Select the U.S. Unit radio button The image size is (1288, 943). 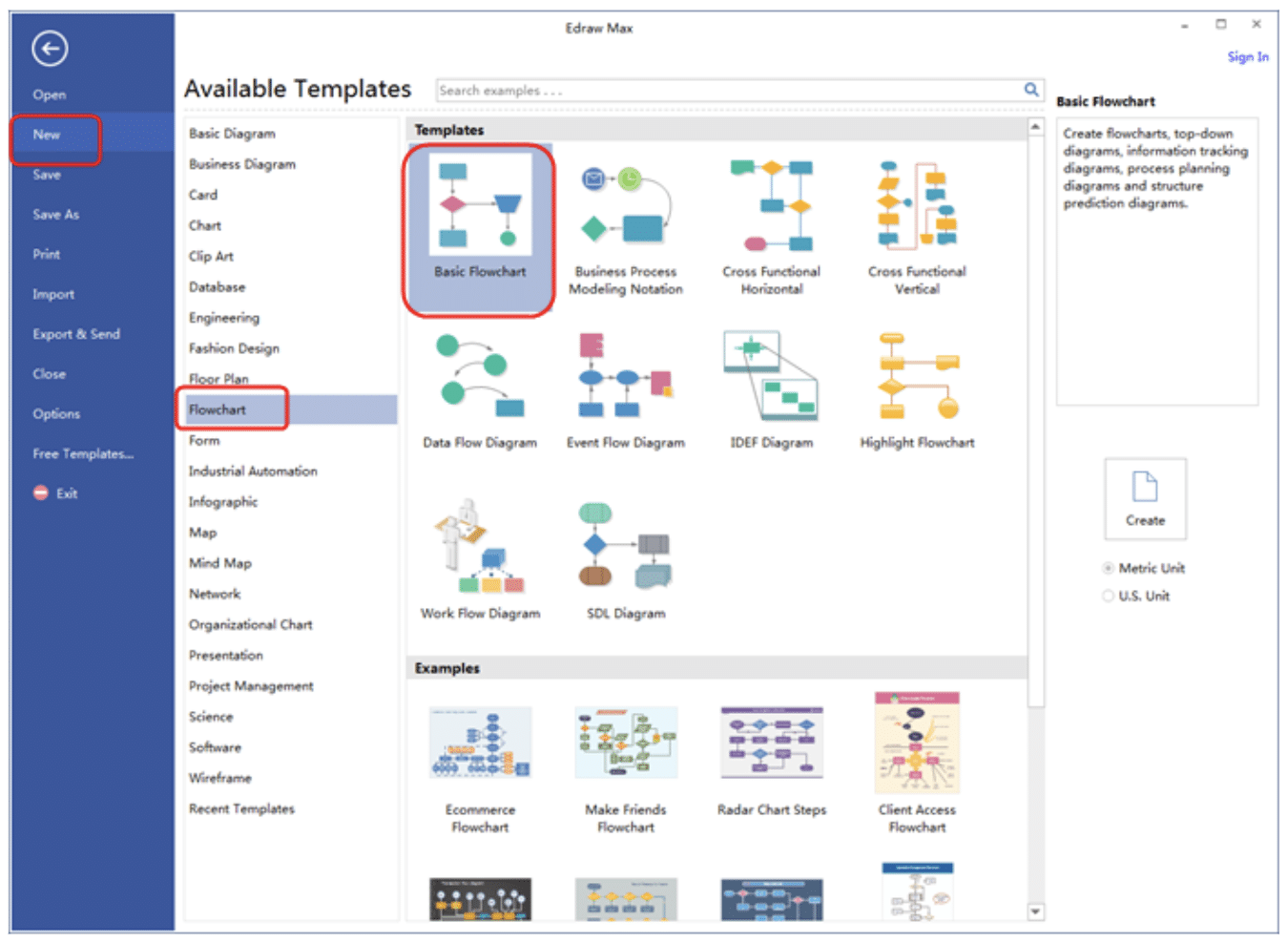(x=1108, y=596)
